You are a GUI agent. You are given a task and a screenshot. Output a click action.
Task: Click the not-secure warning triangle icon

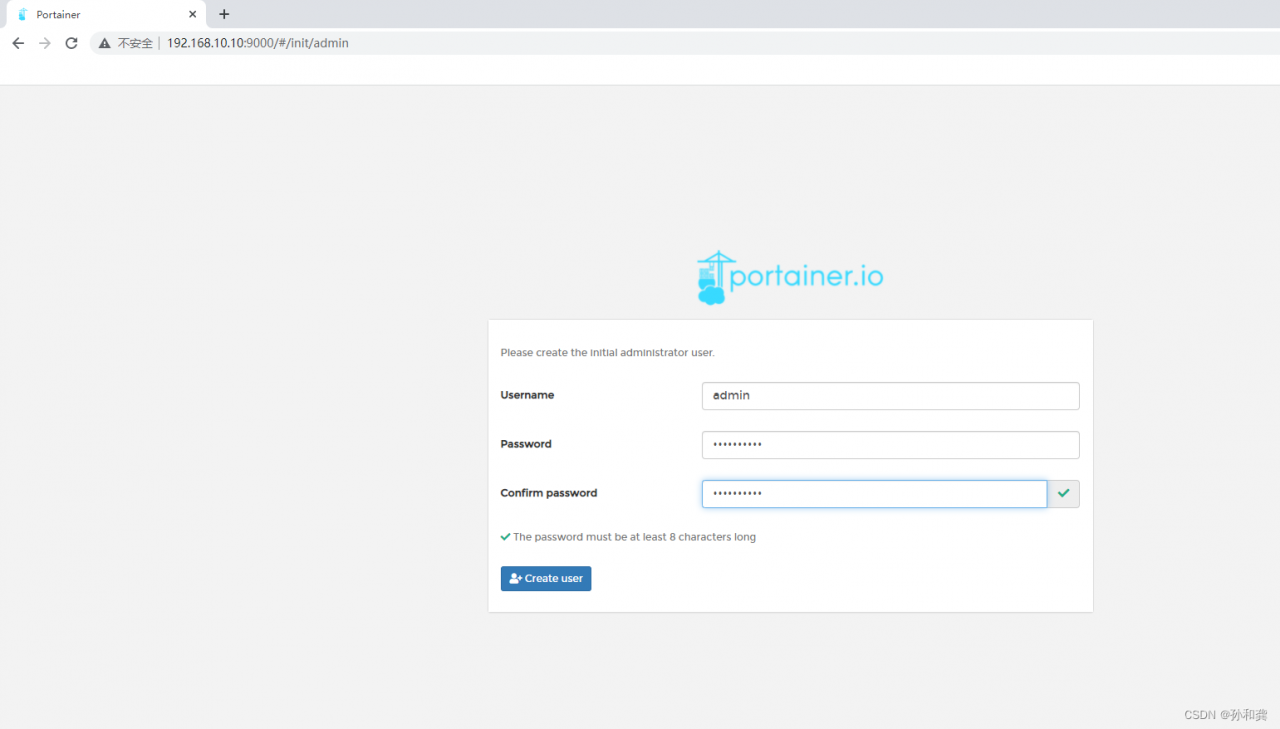click(x=104, y=43)
